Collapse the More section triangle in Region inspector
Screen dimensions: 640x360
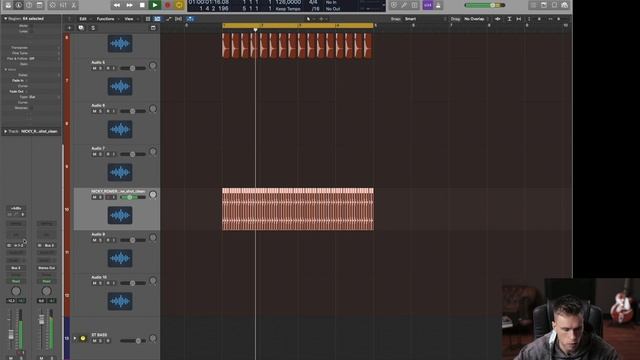click(x=5, y=70)
